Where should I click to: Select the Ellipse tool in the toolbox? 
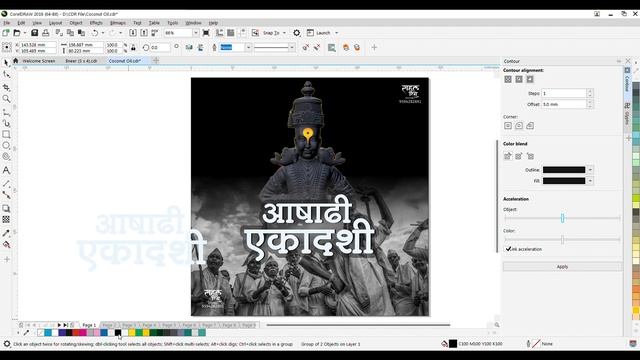click(6, 145)
